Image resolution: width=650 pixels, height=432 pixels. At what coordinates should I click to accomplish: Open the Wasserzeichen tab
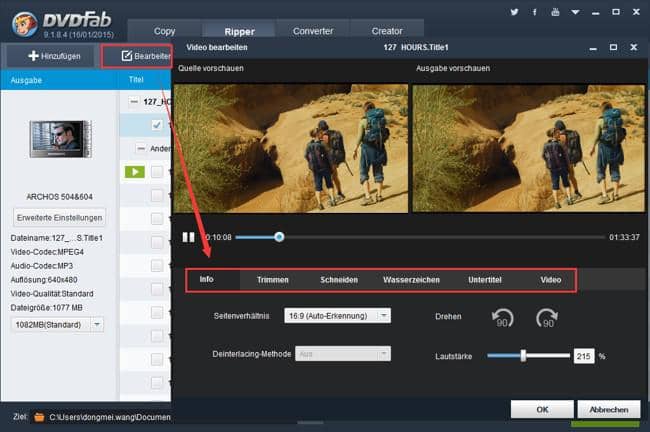coord(411,280)
